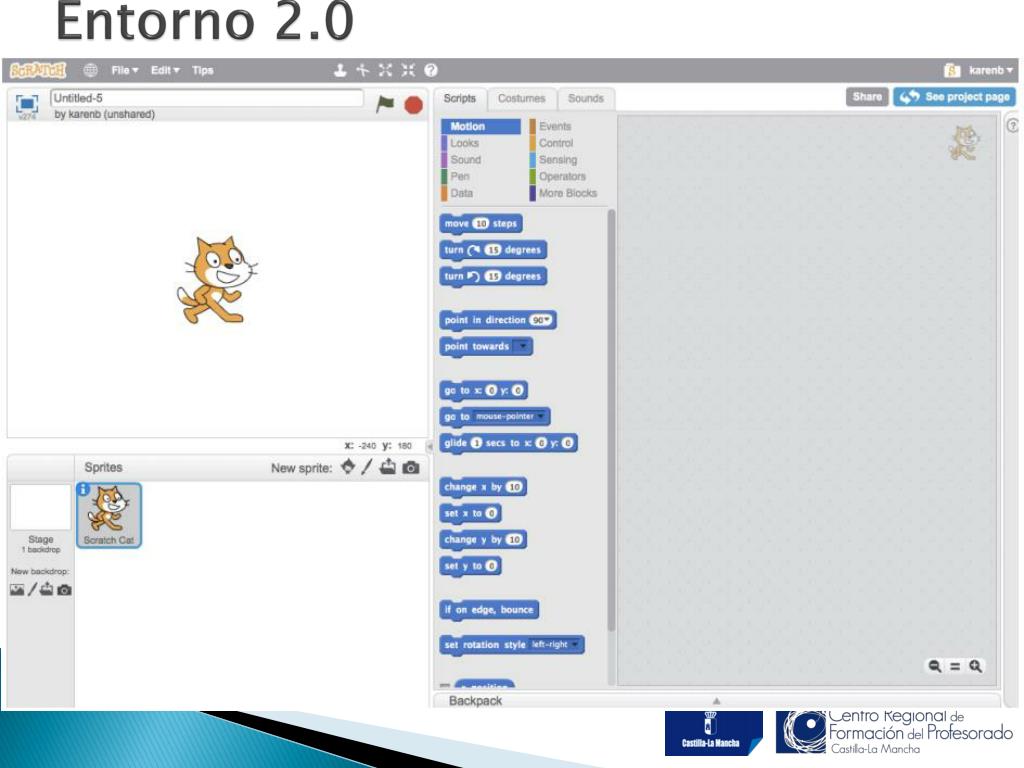
Task: Select the Motion block category
Action: [x=481, y=126]
